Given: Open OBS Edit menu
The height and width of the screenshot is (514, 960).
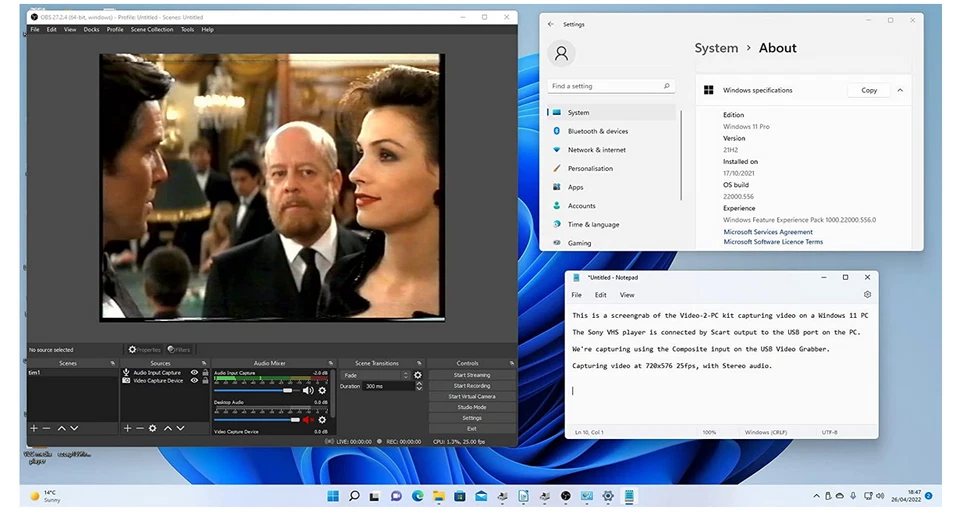Looking at the screenshot, I should pos(52,29).
